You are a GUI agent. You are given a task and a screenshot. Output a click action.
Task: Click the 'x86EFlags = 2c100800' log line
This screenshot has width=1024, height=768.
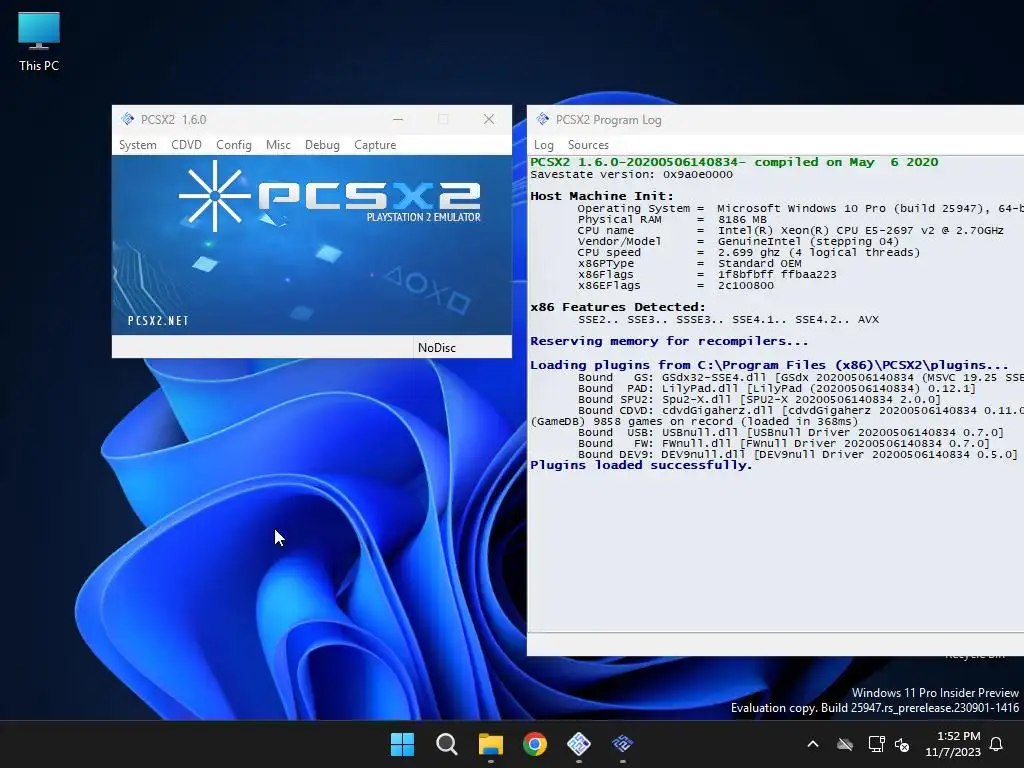675,285
